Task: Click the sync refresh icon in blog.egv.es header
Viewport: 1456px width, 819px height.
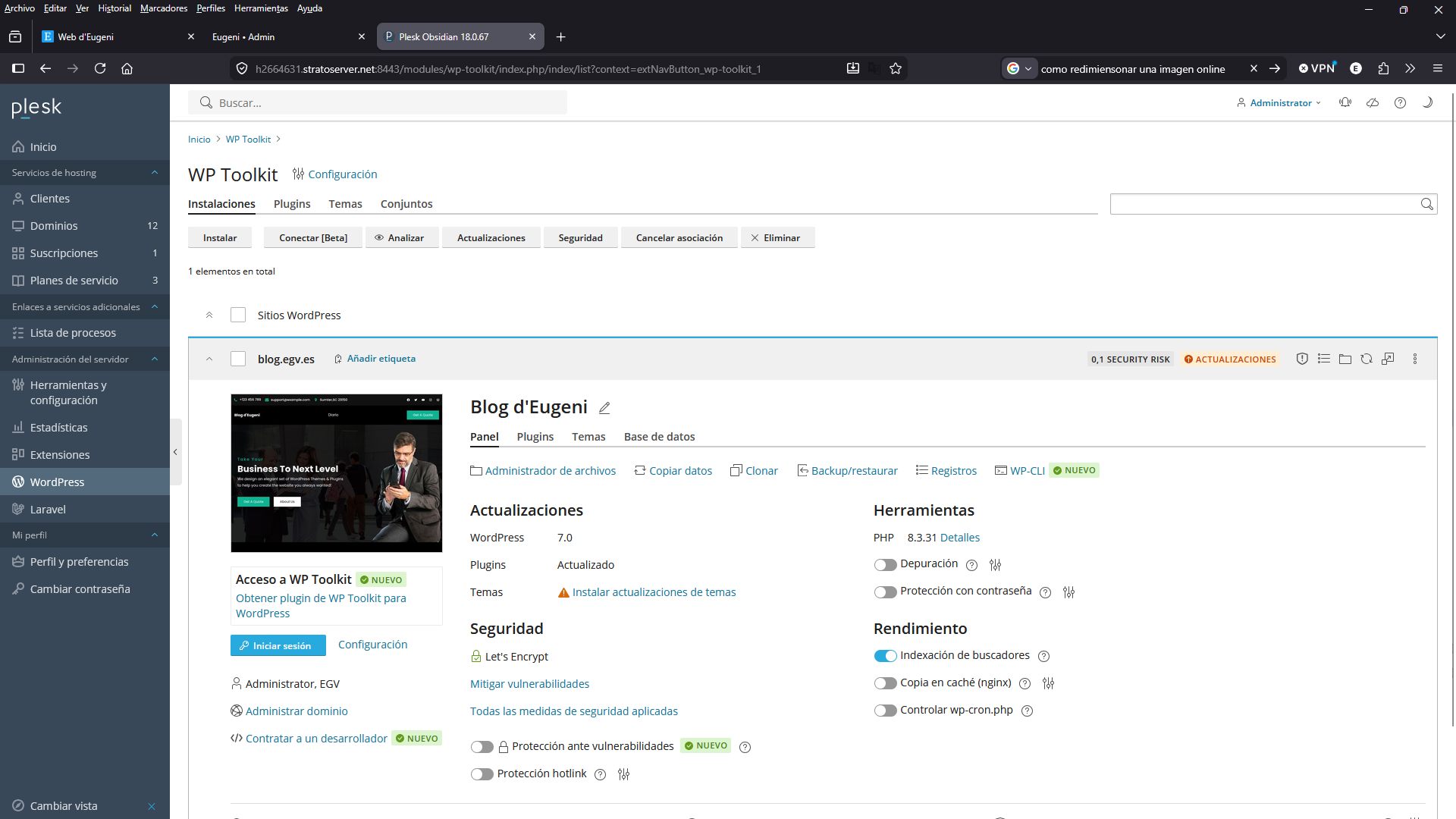Action: [x=1366, y=359]
